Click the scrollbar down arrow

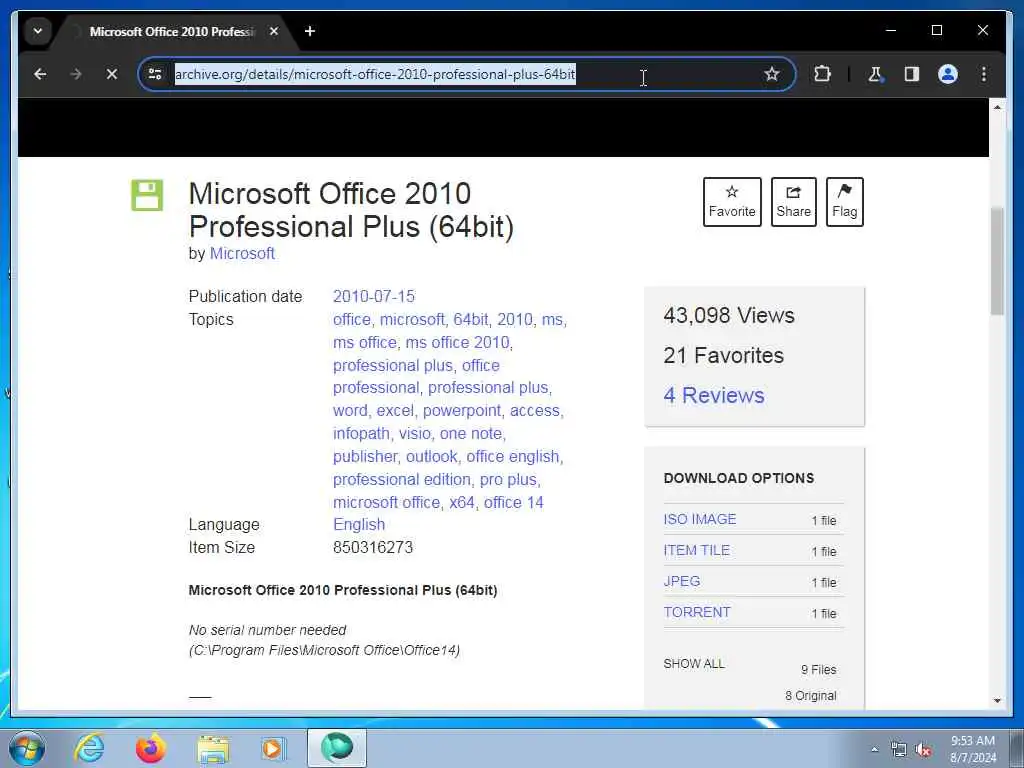click(x=997, y=701)
